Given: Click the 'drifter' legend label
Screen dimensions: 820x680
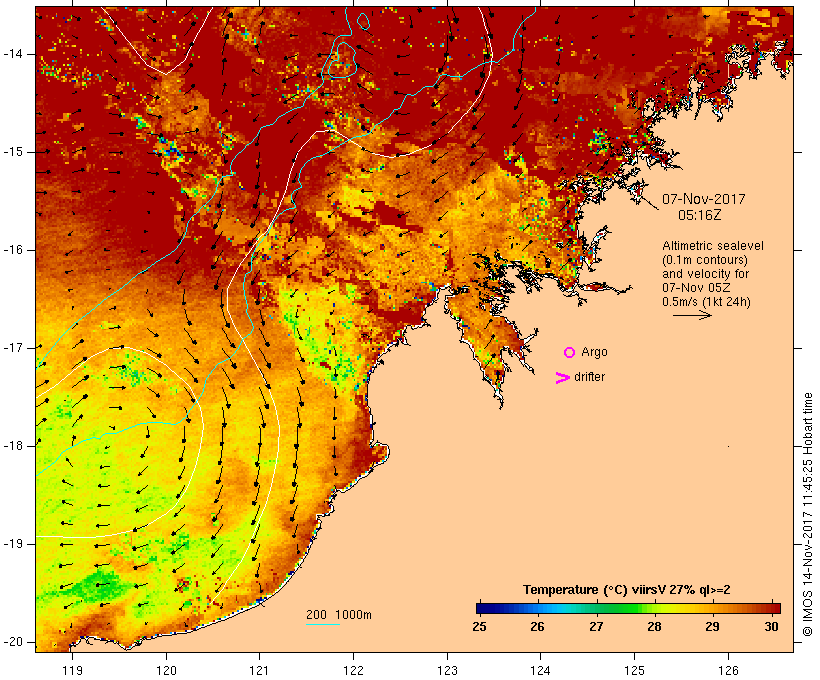Looking at the screenshot, I should [589, 377].
